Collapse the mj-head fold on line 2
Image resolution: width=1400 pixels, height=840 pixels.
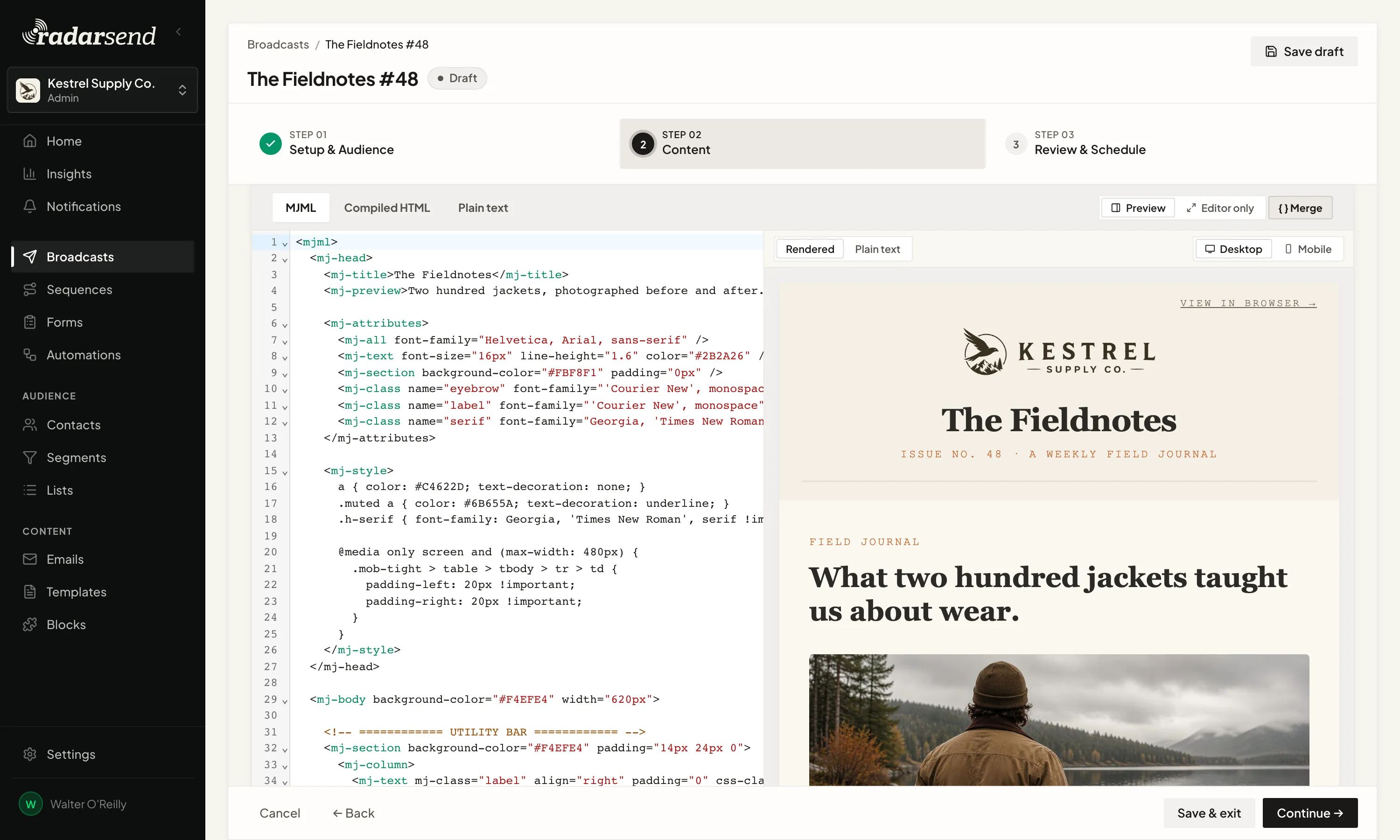[285, 259]
